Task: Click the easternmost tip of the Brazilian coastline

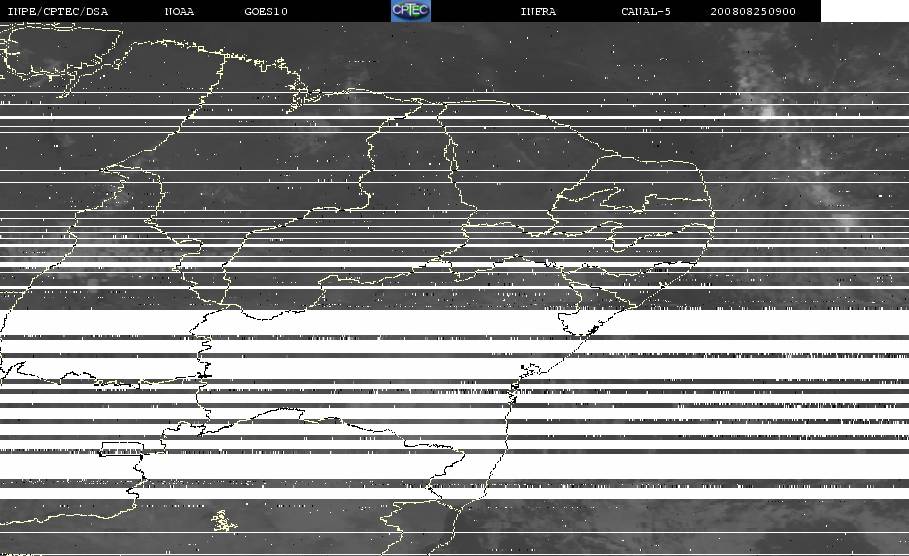Action: (x=714, y=217)
